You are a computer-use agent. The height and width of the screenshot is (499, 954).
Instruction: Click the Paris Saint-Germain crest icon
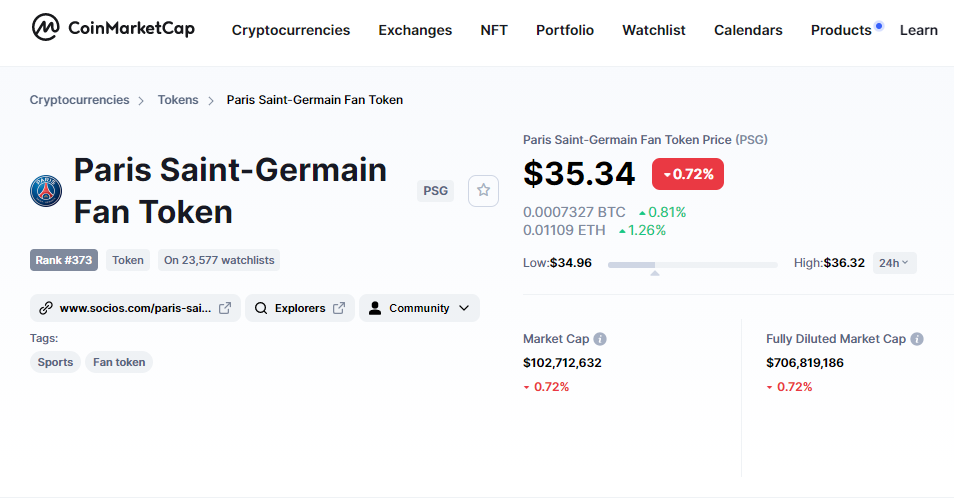tap(46, 190)
